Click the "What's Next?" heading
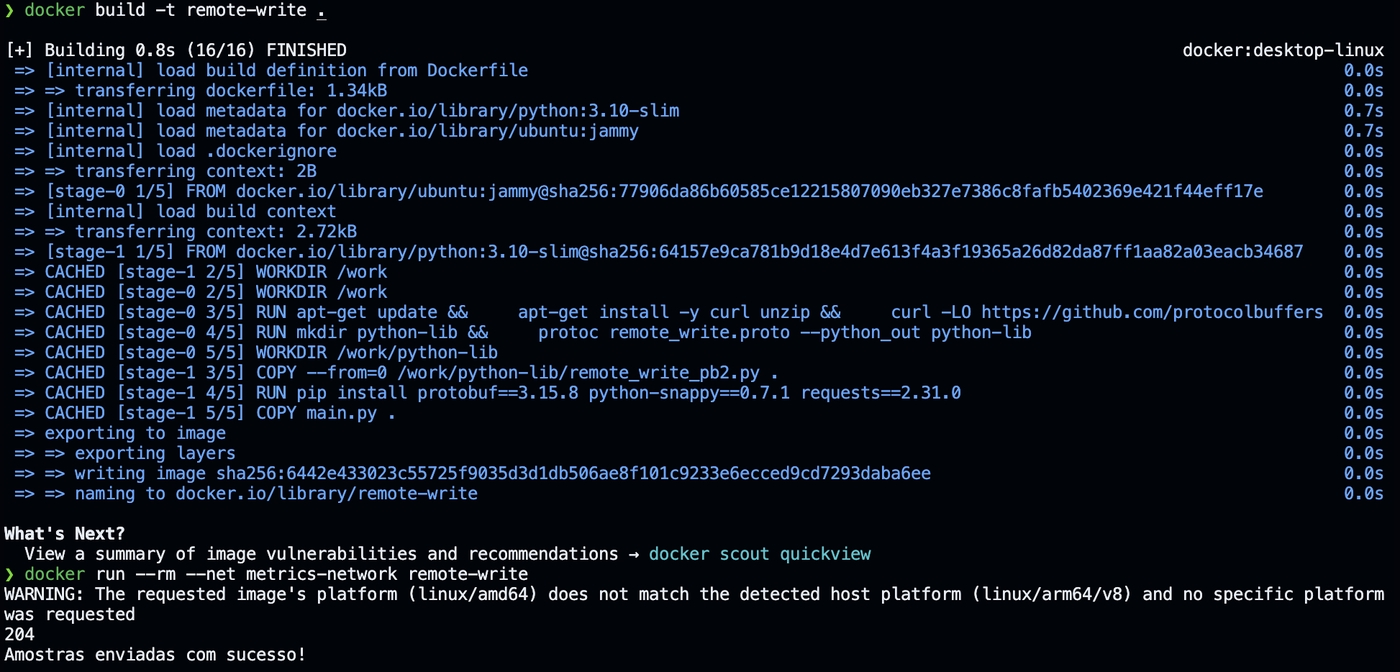The height and width of the screenshot is (672, 1400). (65, 534)
